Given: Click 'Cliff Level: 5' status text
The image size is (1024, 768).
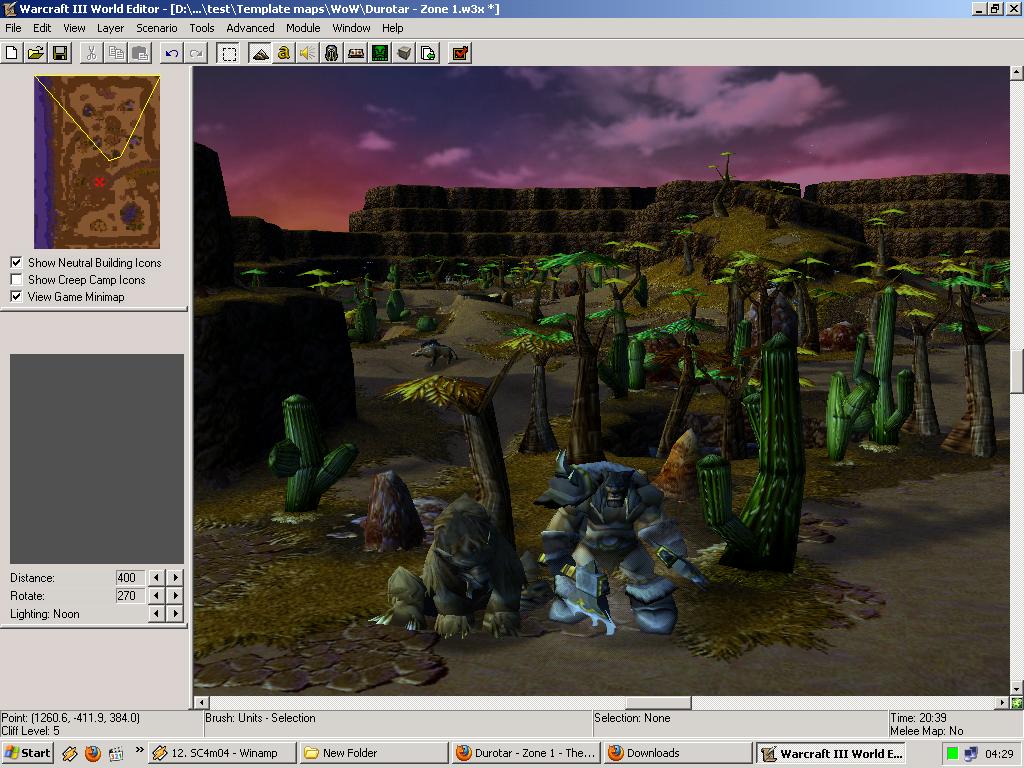Looking at the screenshot, I should (x=30, y=731).
